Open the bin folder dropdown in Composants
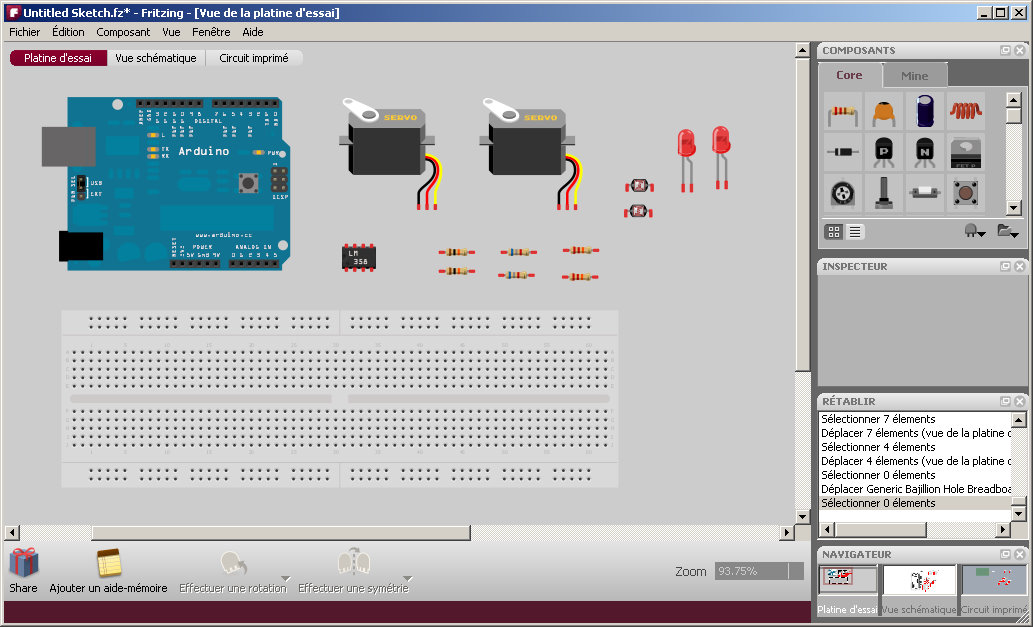Viewport: 1033px width, 627px height. [x=1008, y=231]
